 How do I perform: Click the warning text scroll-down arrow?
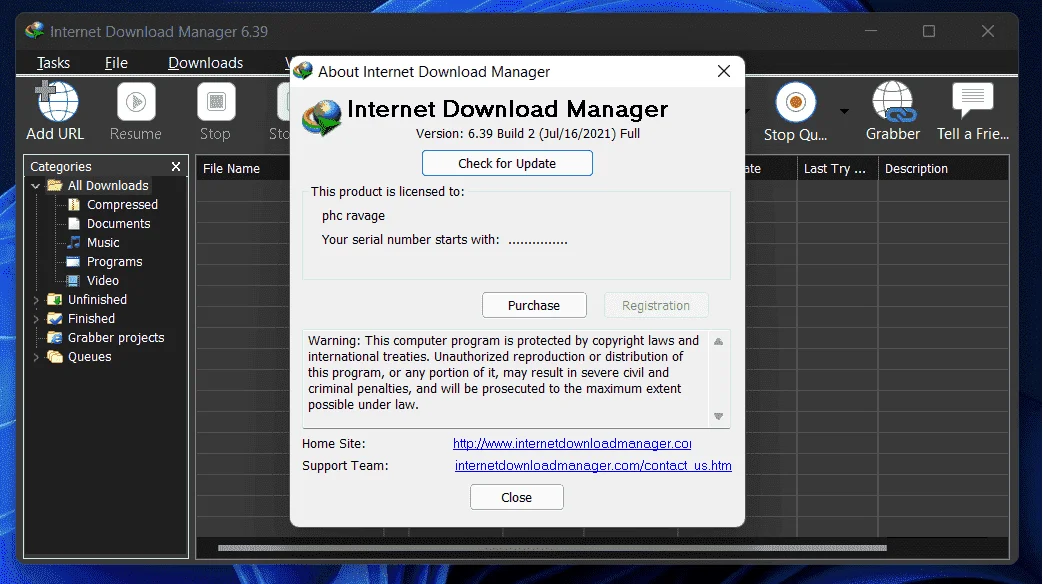click(718, 416)
